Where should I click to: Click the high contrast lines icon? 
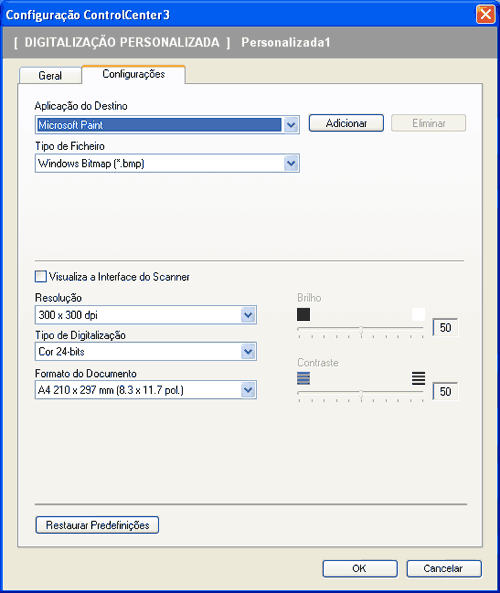pyautogui.click(x=418, y=378)
